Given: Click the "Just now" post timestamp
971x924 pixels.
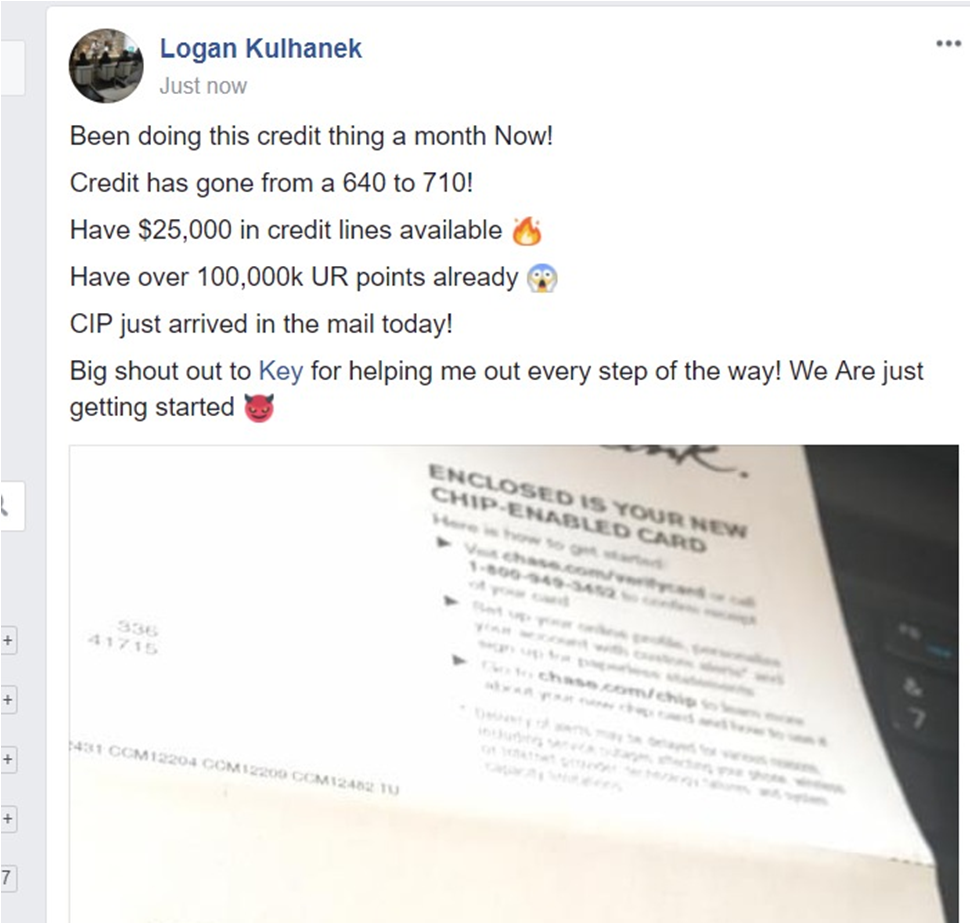Looking at the screenshot, I should click(203, 85).
